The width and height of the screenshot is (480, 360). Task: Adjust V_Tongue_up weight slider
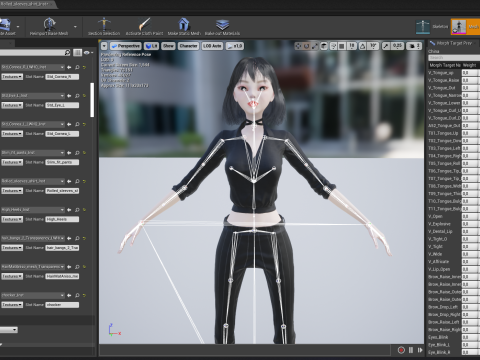pos(471,73)
